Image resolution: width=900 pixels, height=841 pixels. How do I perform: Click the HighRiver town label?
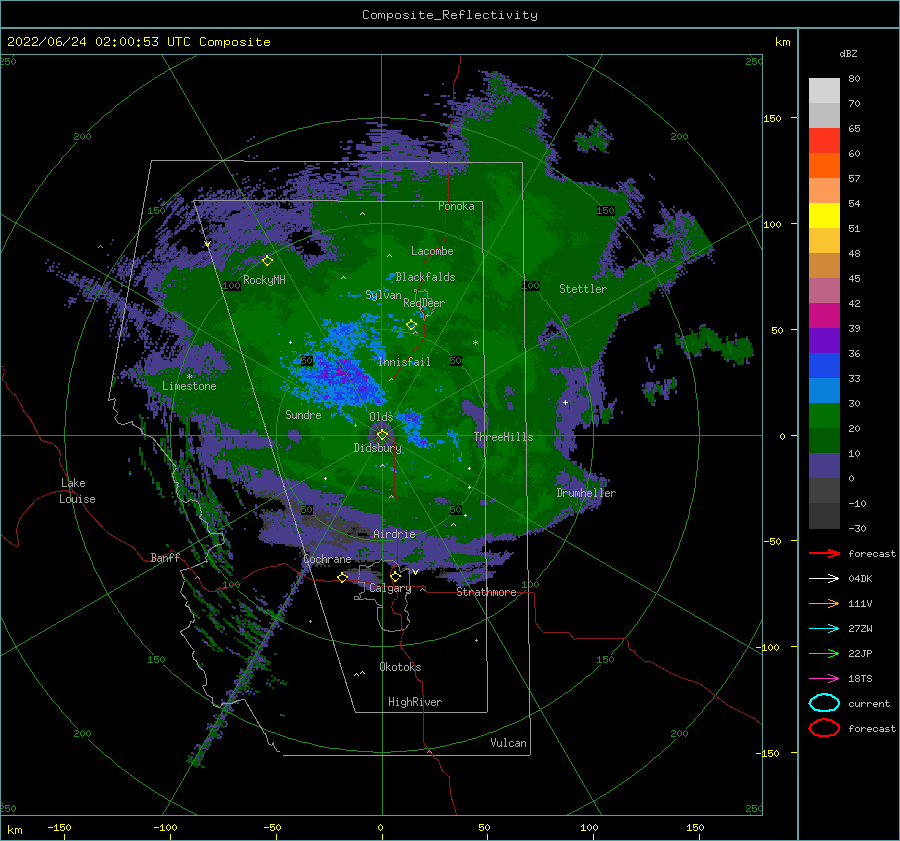point(415,702)
